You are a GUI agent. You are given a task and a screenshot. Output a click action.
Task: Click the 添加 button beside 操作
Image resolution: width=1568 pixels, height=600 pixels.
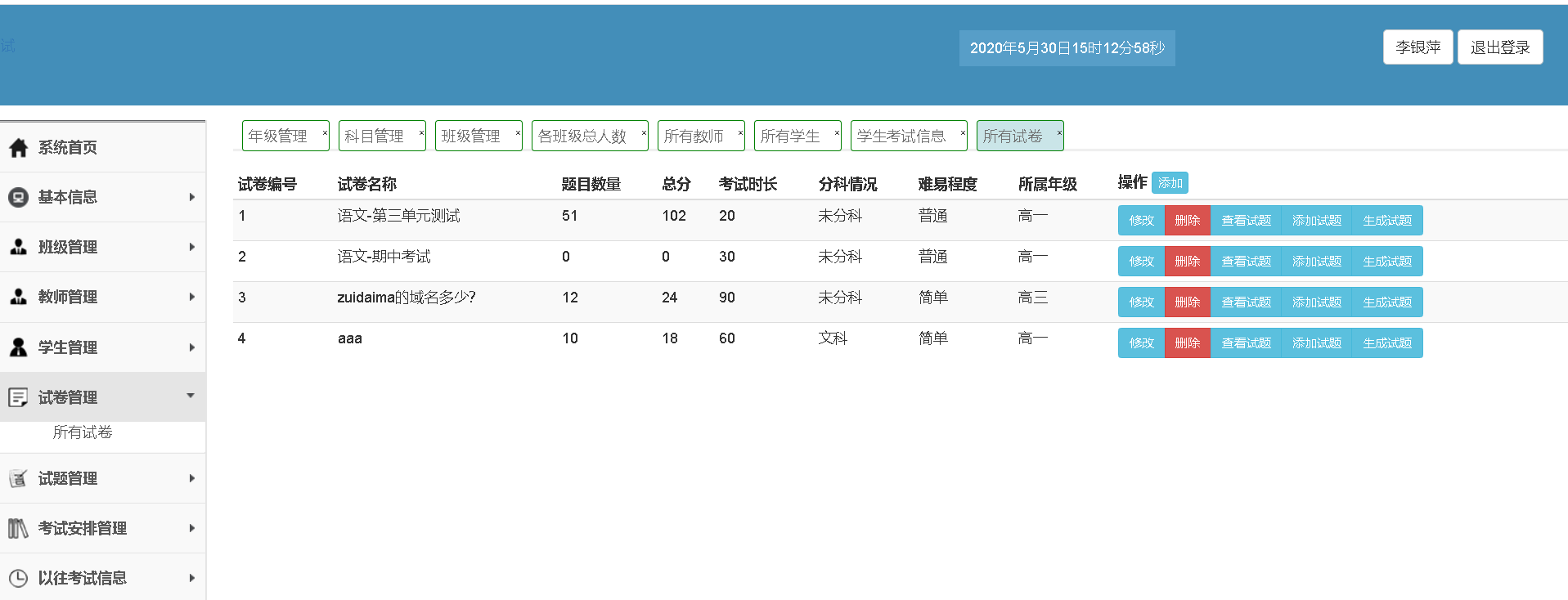tap(1170, 183)
